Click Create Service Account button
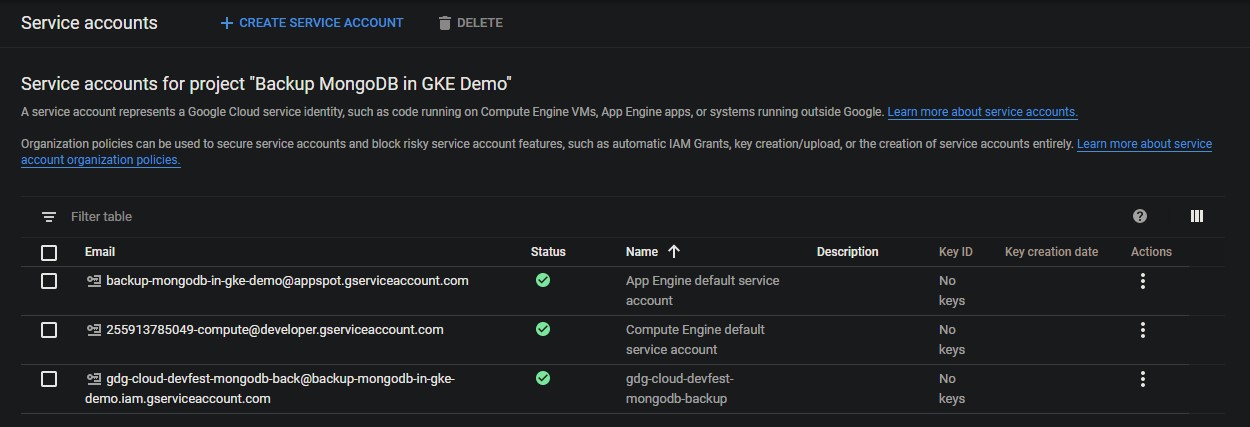The width and height of the screenshot is (1250, 427). [x=312, y=23]
